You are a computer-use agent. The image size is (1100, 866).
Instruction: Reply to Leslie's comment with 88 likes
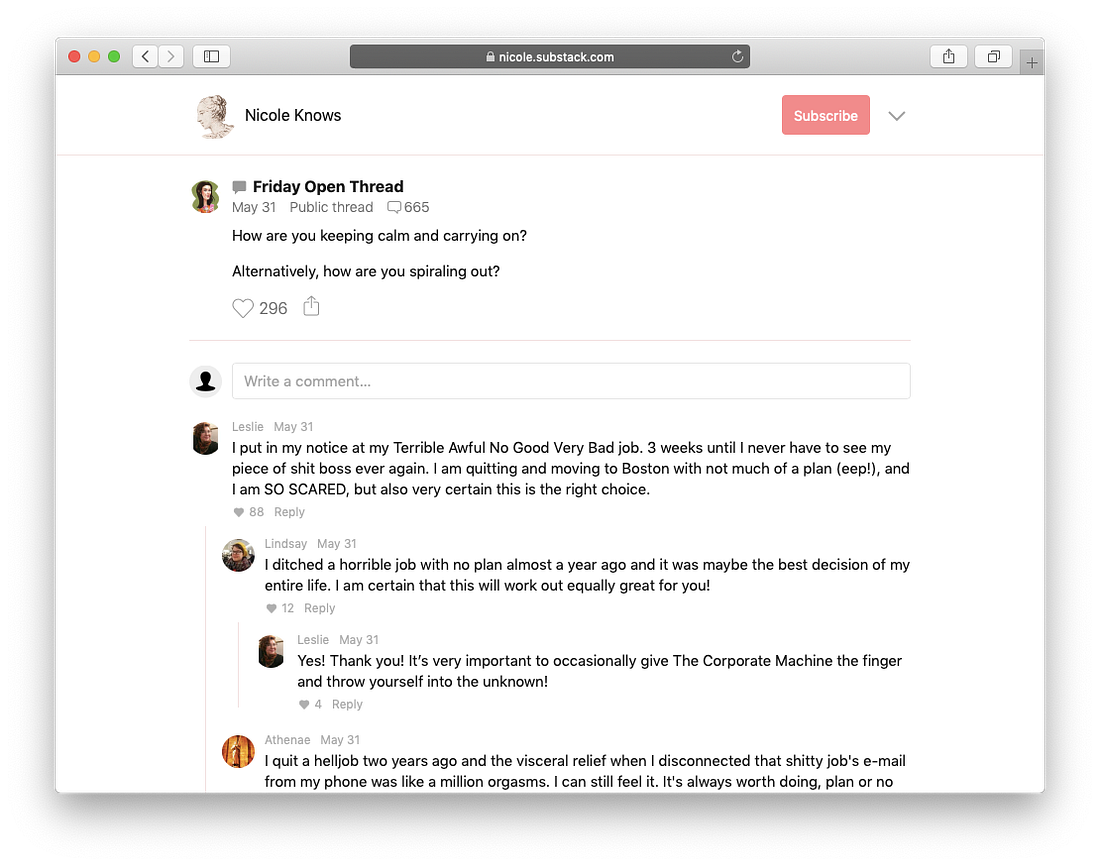pos(289,512)
